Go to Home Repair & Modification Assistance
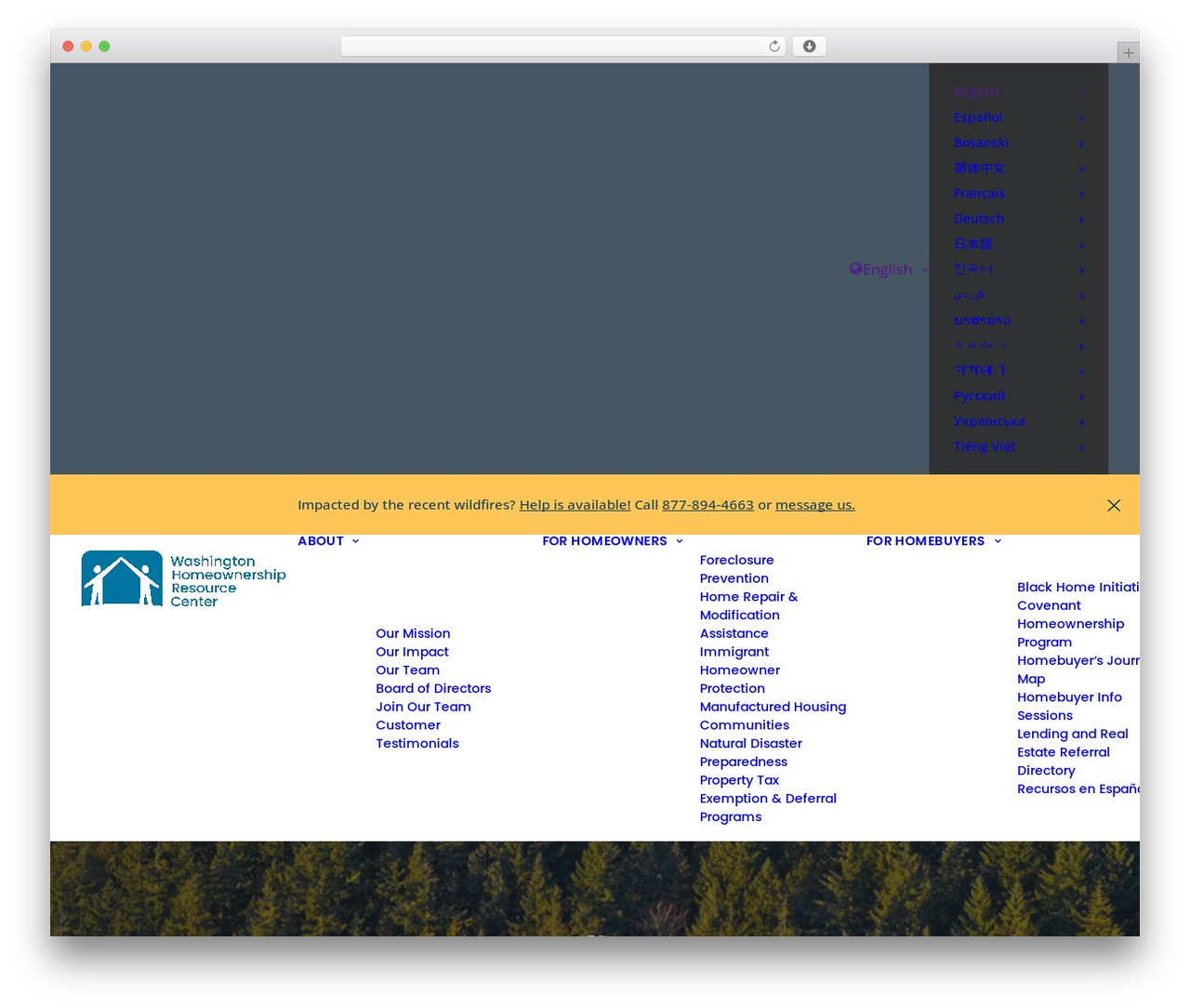Image resolution: width=1190 pixels, height=1008 pixels. click(748, 615)
